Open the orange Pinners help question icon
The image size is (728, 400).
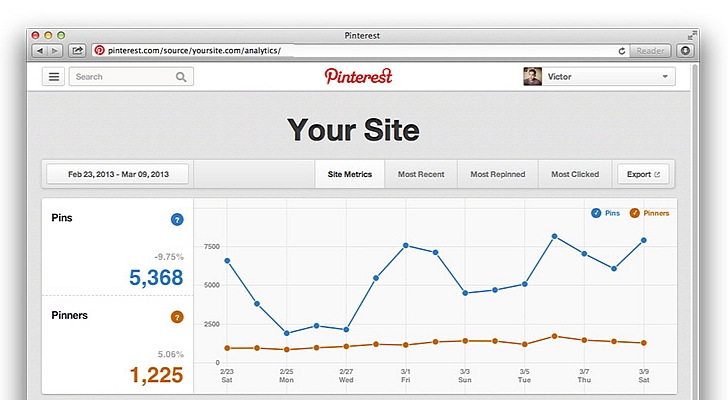click(177, 317)
